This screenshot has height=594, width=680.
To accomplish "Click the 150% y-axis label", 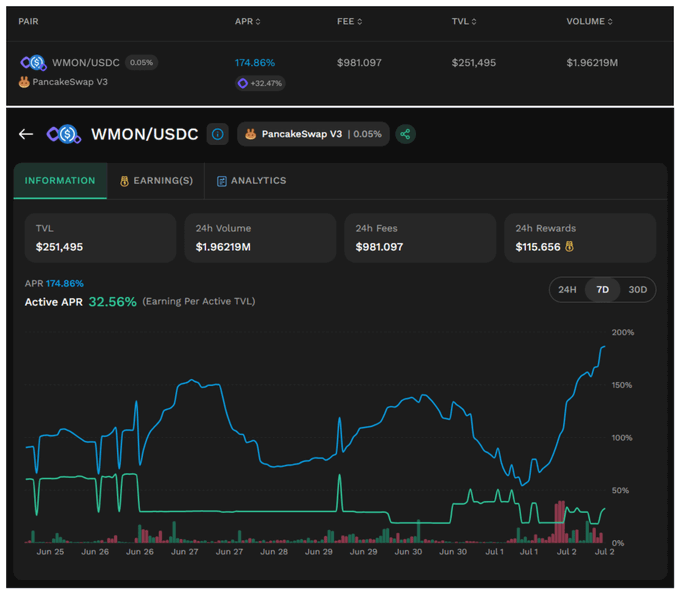I will pos(622,385).
